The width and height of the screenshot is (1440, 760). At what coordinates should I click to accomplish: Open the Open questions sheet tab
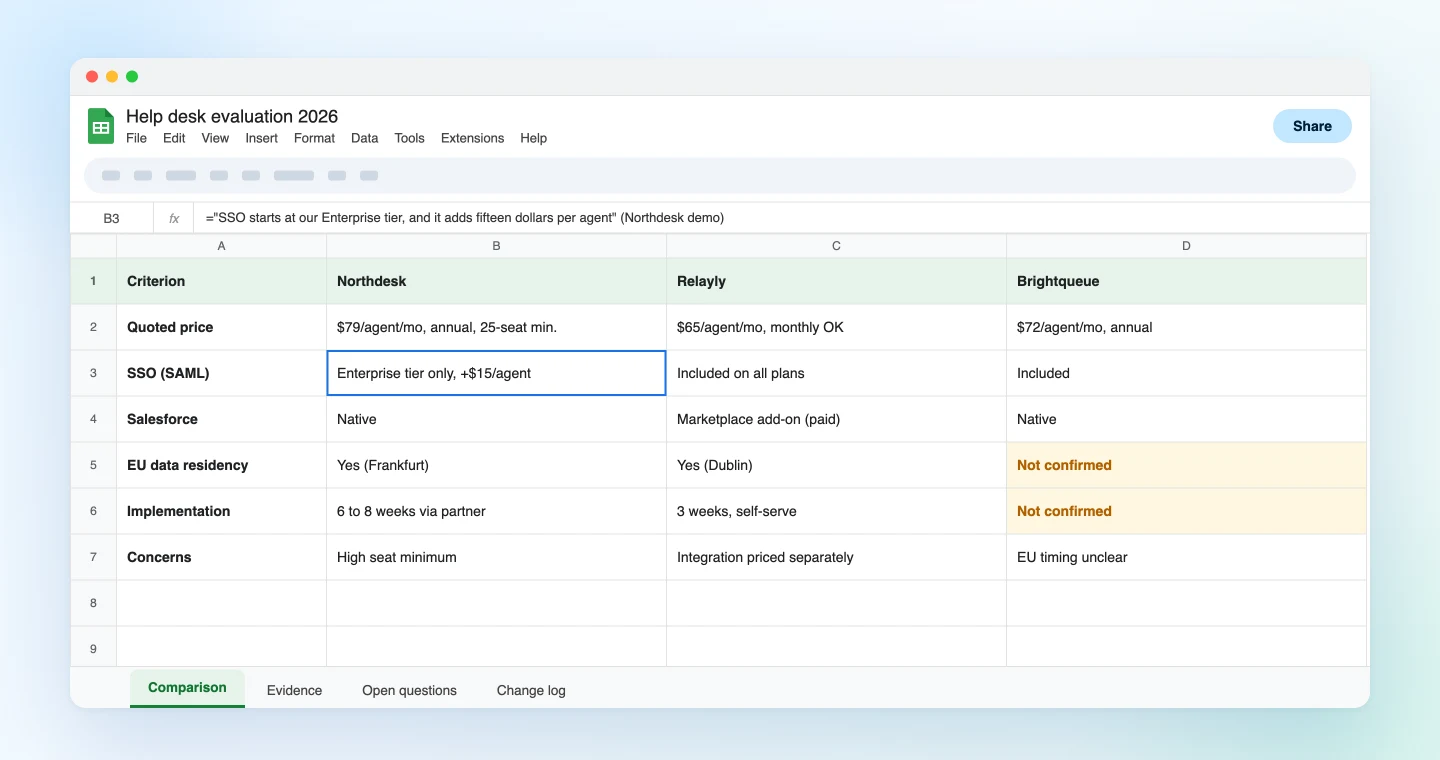click(409, 690)
